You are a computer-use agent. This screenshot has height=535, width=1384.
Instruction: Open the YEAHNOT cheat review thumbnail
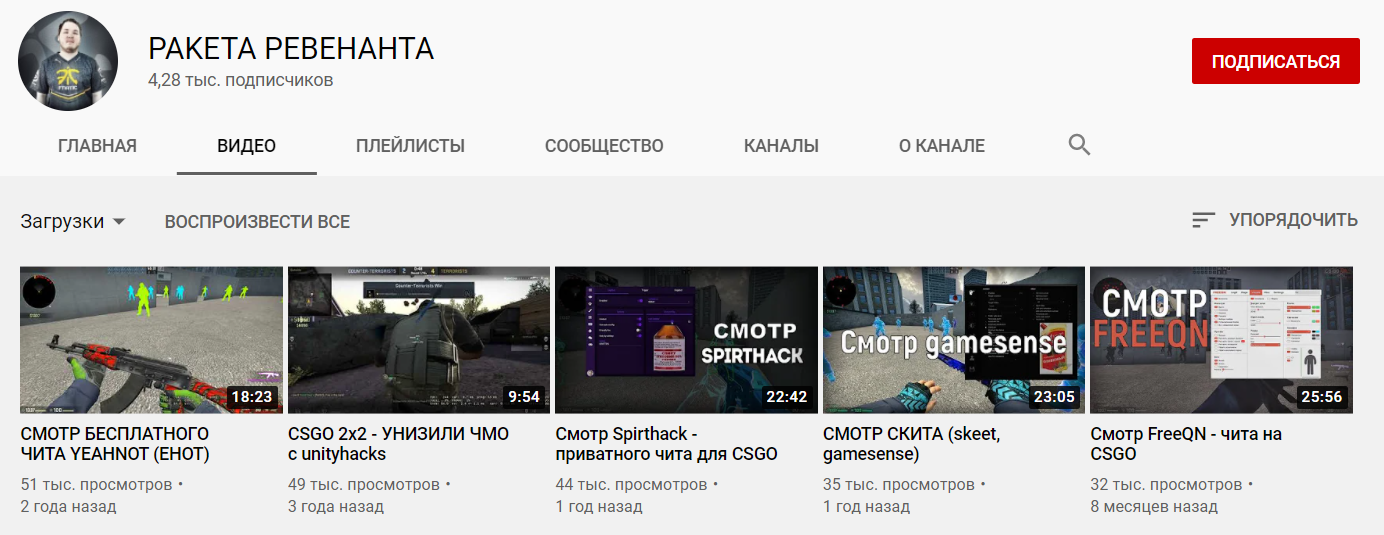pyautogui.click(x=151, y=340)
